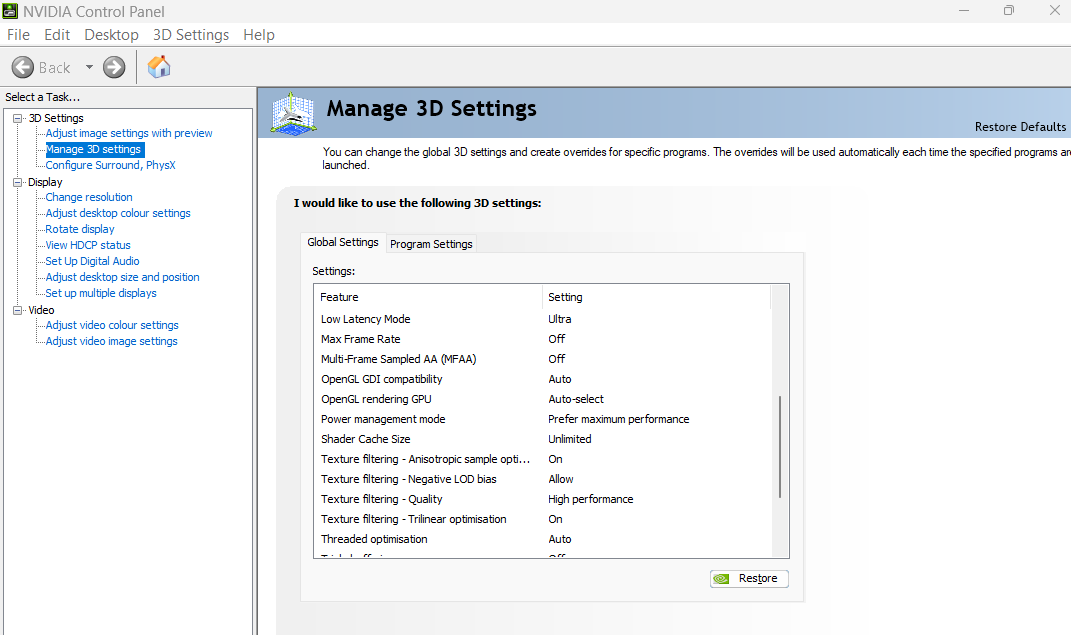Collapse the 3D Settings tree node
This screenshot has width=1071, height=635.
click(18, 118)
